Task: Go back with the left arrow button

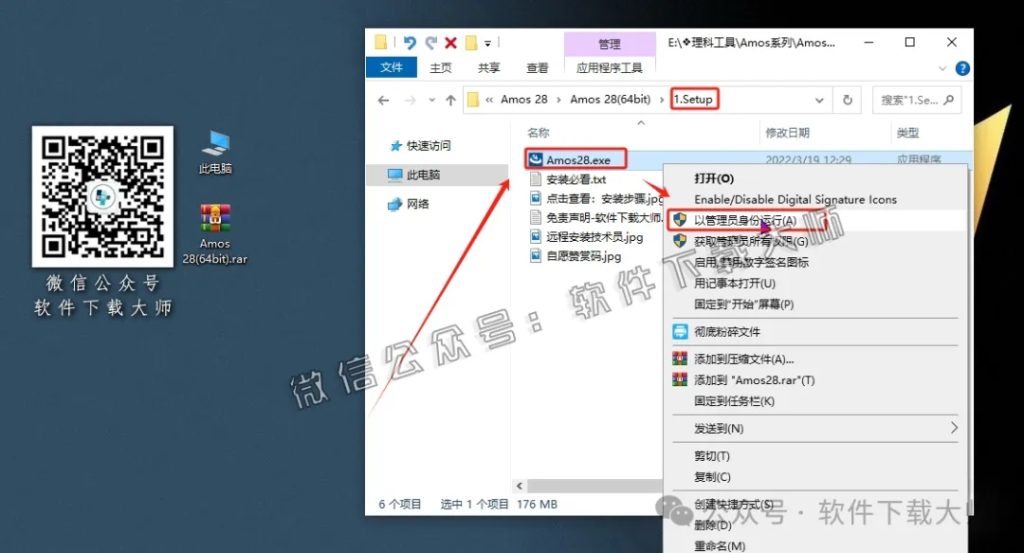Action: click(383, 100)
